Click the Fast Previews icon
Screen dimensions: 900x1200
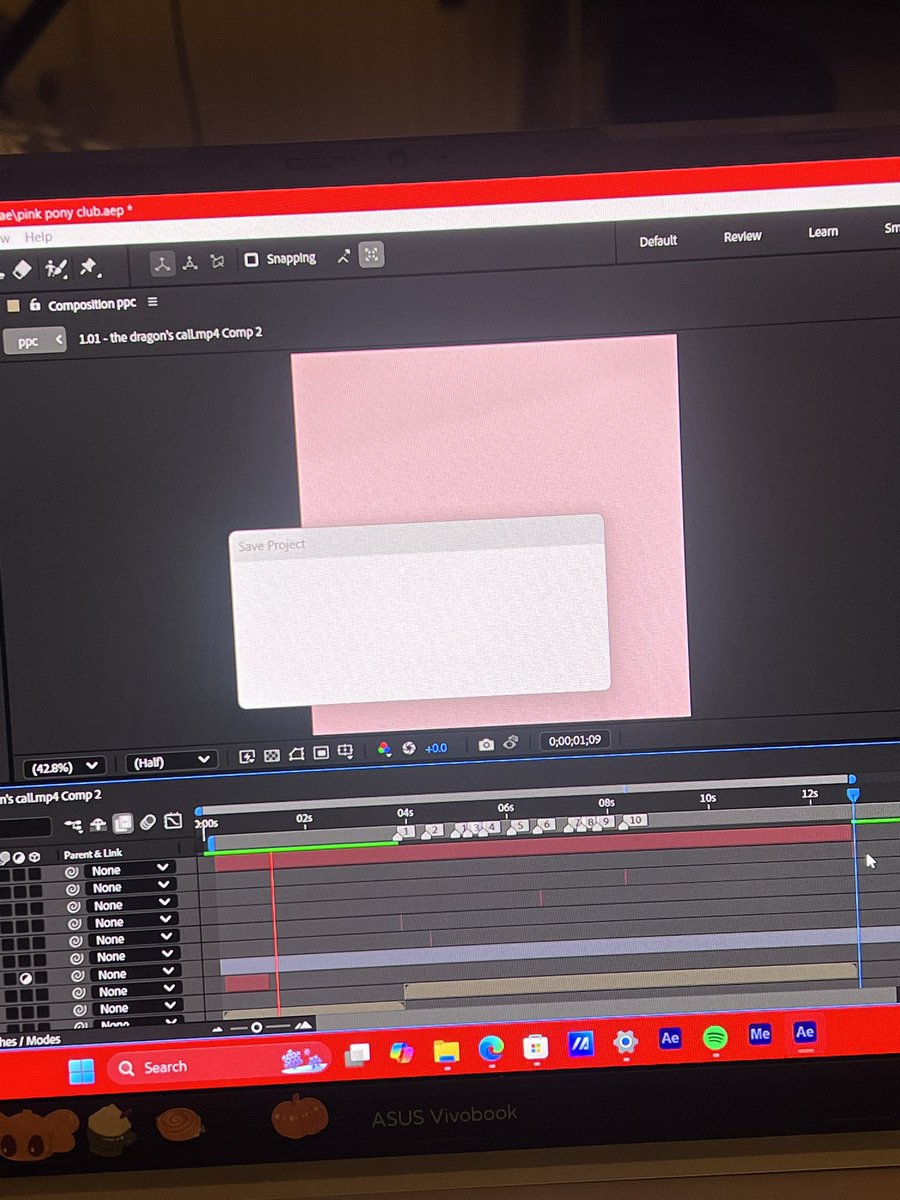tap(247, 756)
